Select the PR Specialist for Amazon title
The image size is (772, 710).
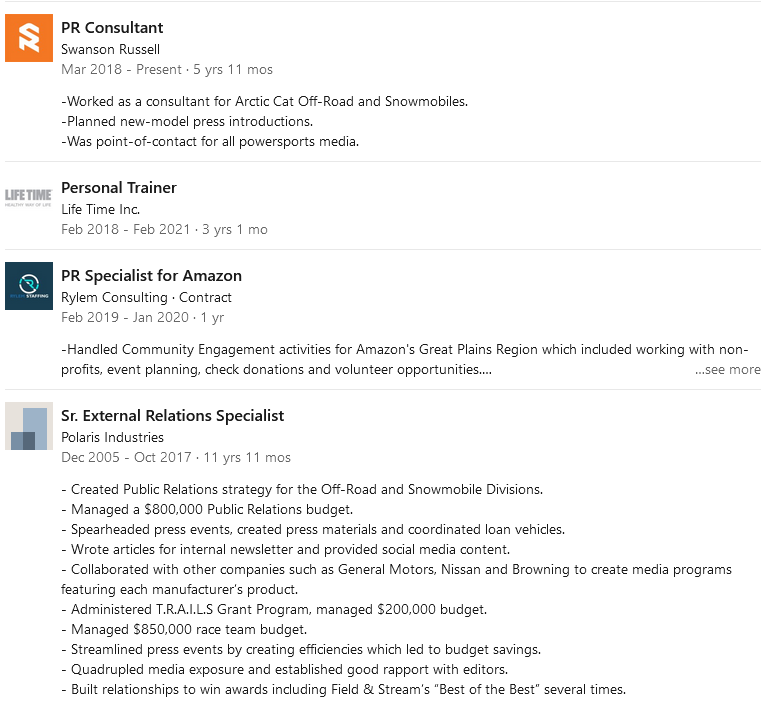(x=152, y=276)
